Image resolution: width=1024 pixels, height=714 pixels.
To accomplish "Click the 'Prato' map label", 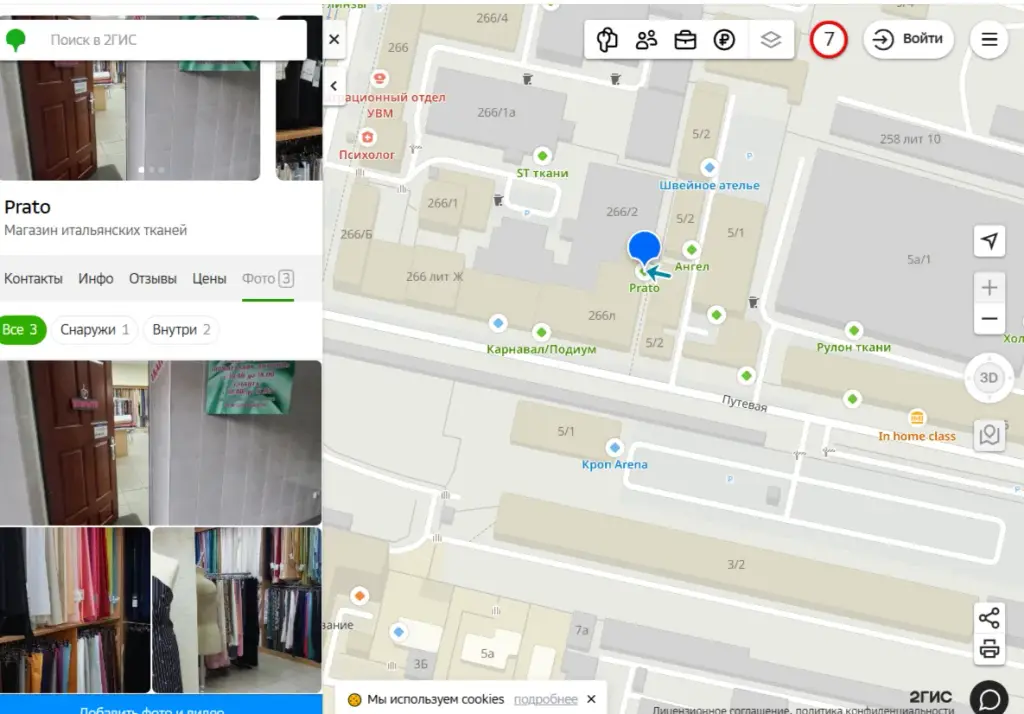I will click(x=644, y=288).
